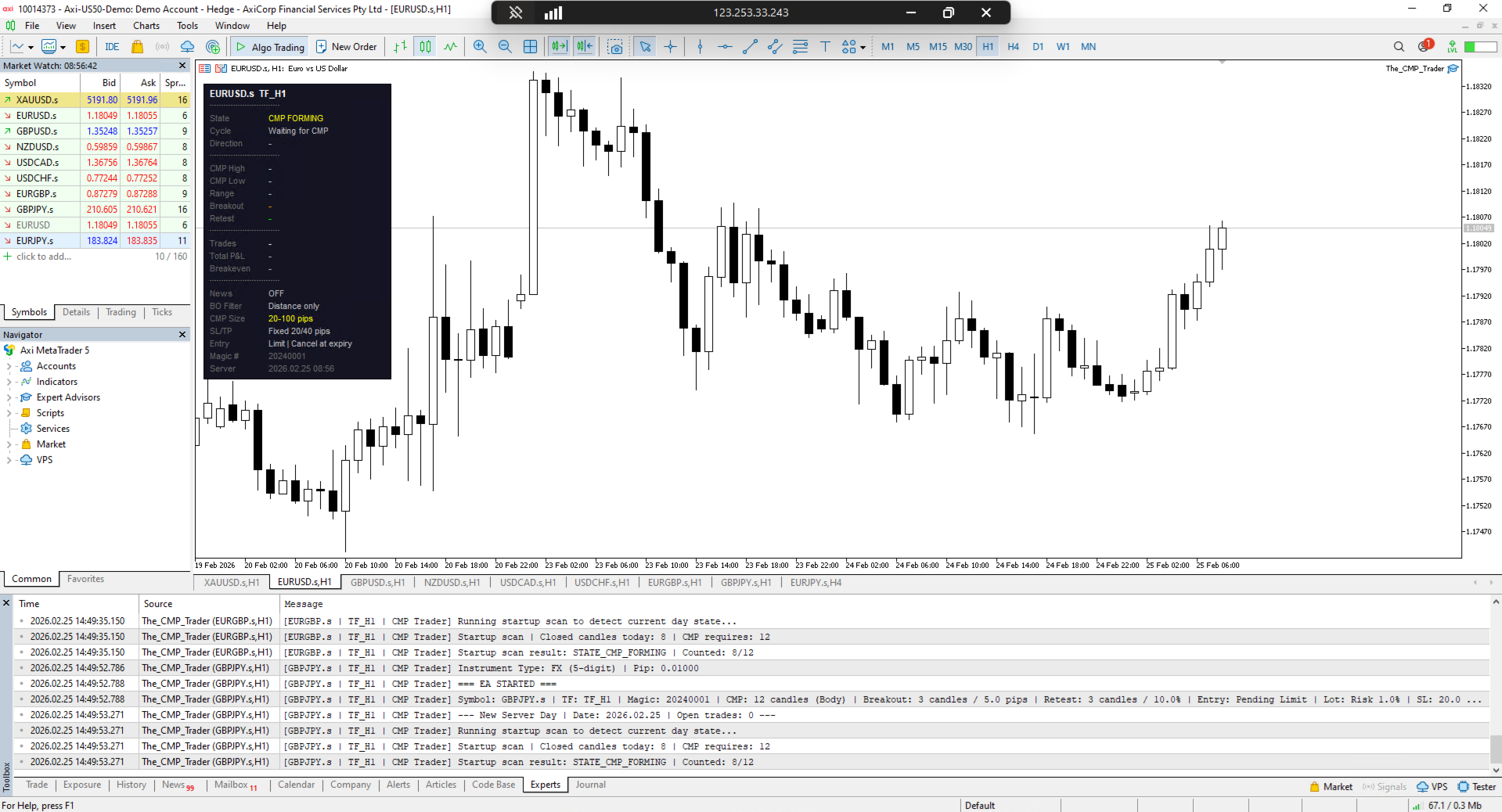The width and height of the screenshot is (1502, 812).
Task: Select the D1 timeframe
Action: coord(1038,47)
